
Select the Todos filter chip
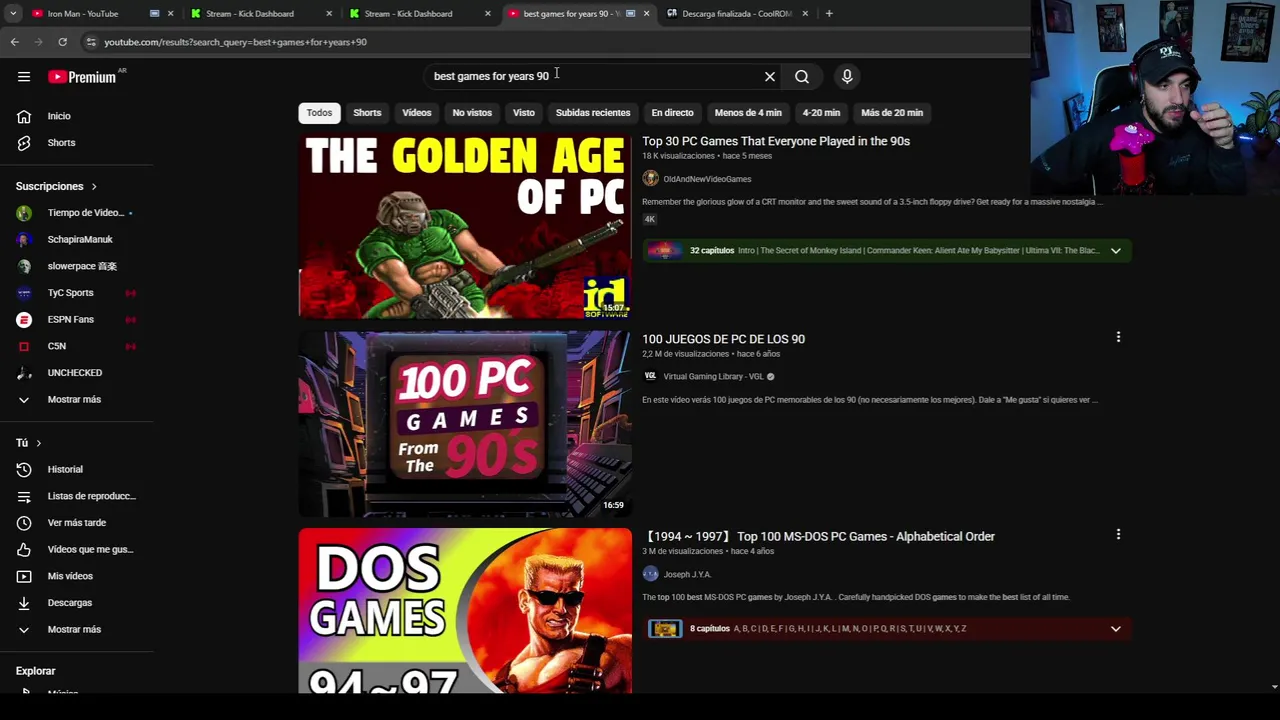click(x=319, y=113)
